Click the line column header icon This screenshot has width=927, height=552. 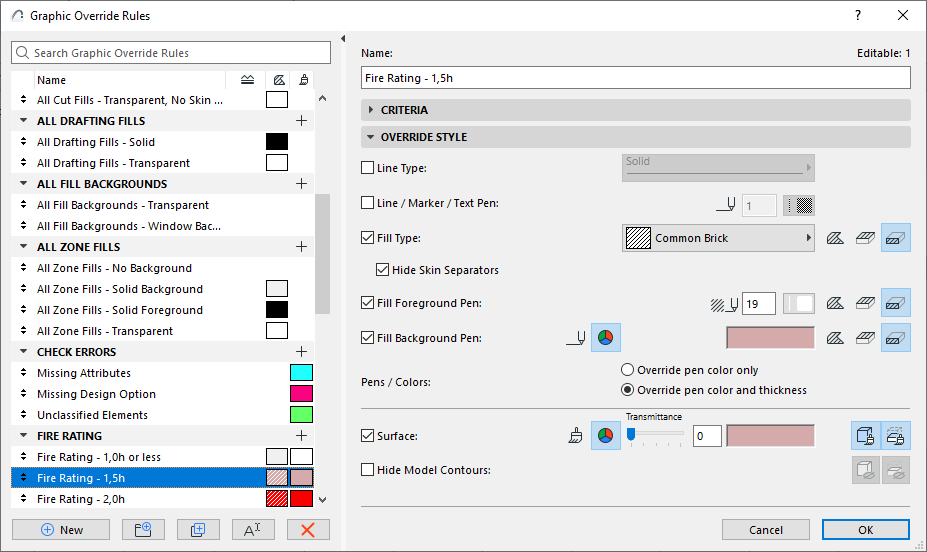point(248,80)
